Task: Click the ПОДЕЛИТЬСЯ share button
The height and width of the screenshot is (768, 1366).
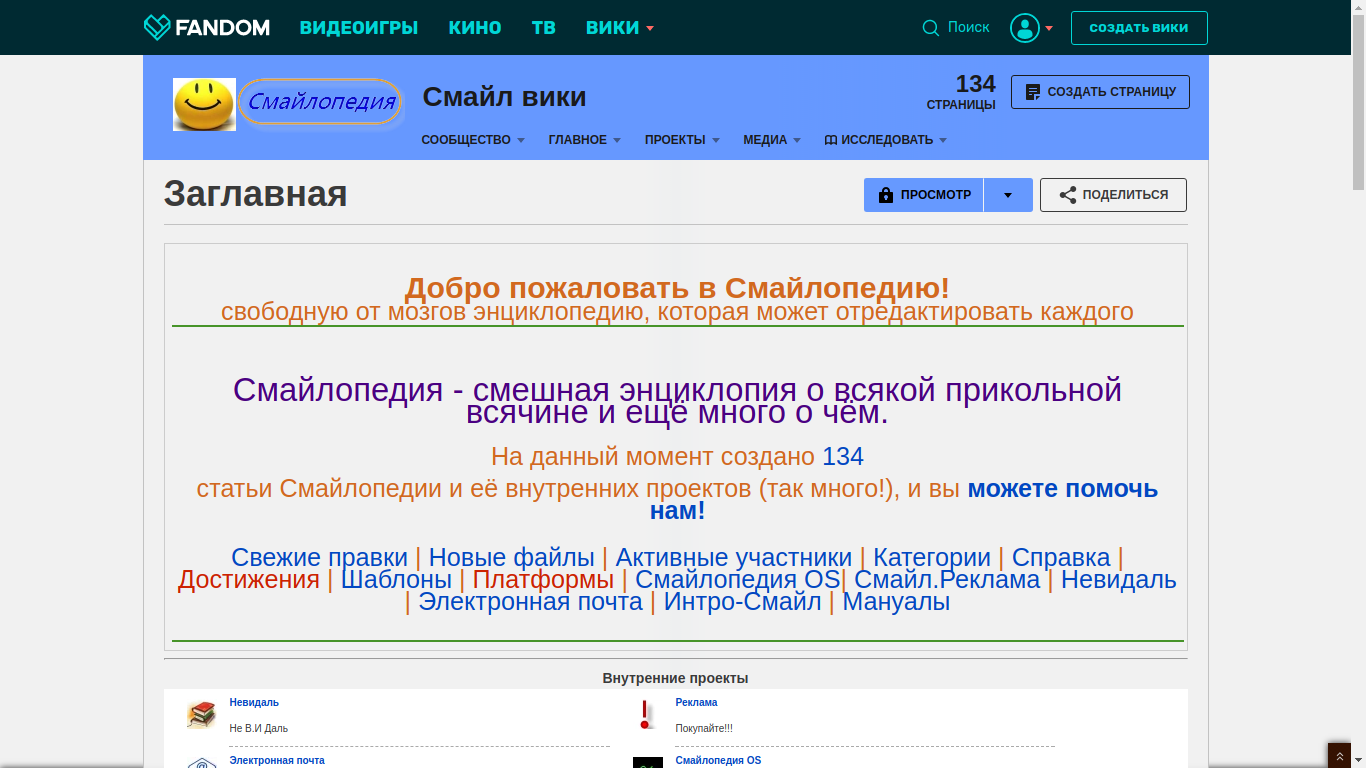Action: click(x=1113, y=195)
